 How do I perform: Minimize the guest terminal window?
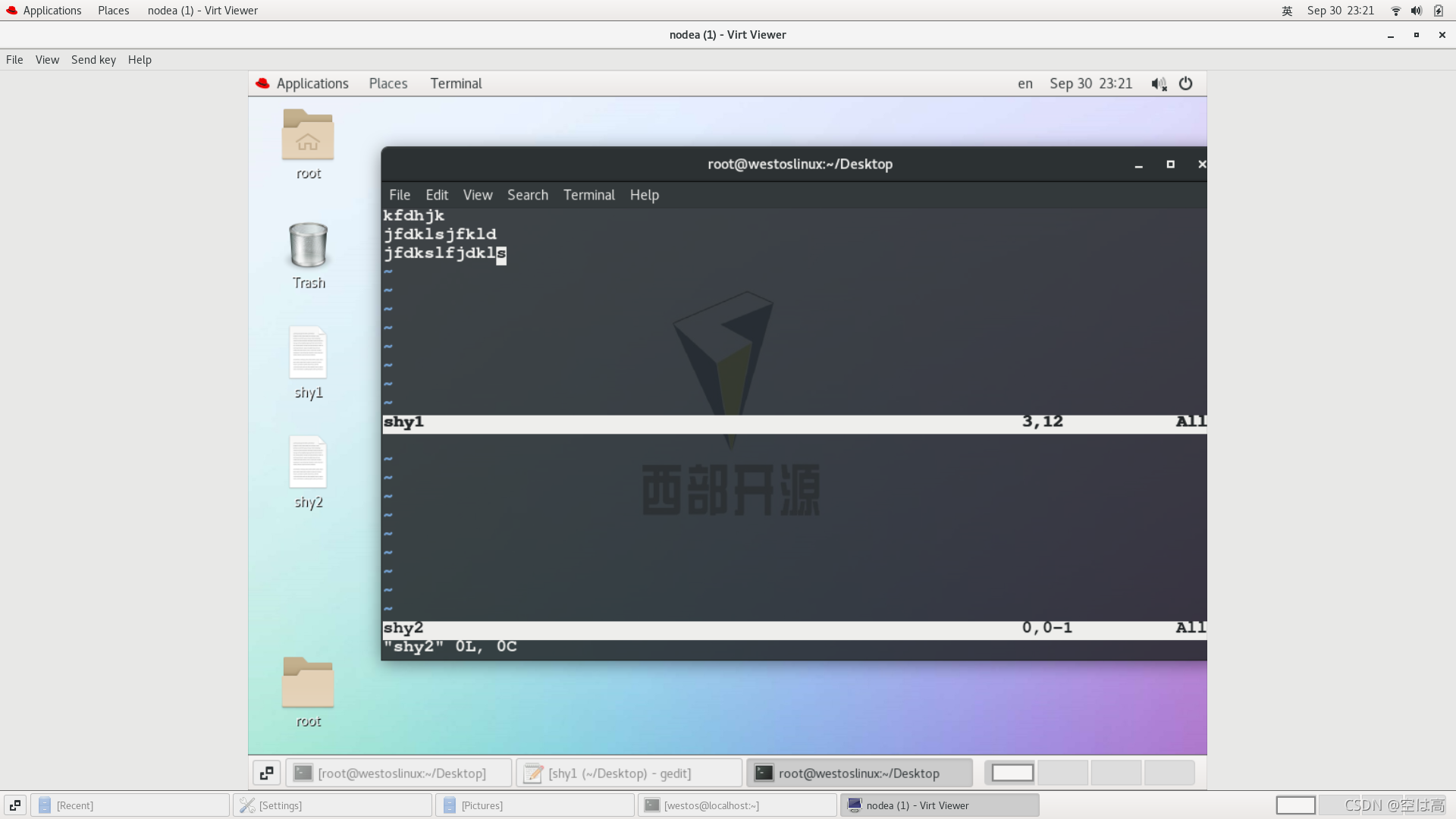coord(1138,165)
